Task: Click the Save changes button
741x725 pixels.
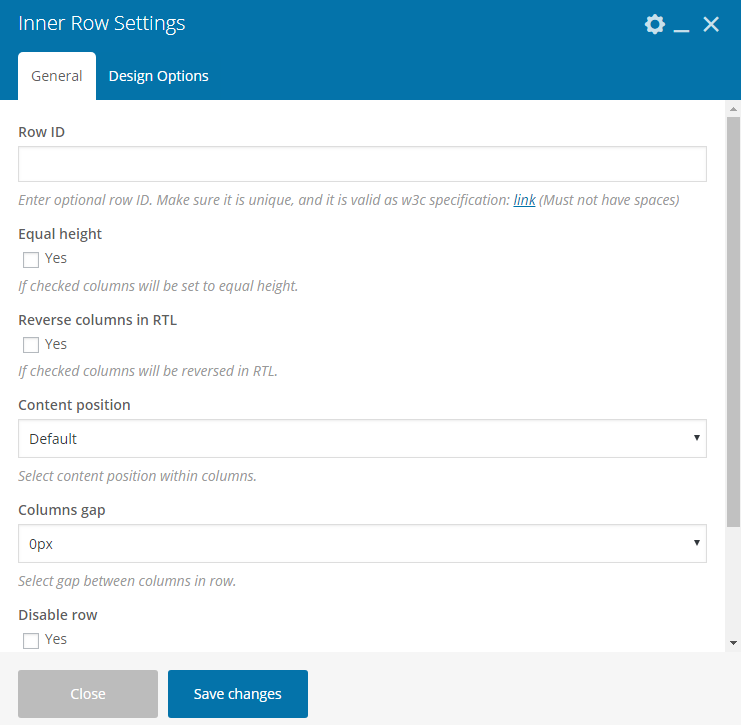Action: pos(238,694)
